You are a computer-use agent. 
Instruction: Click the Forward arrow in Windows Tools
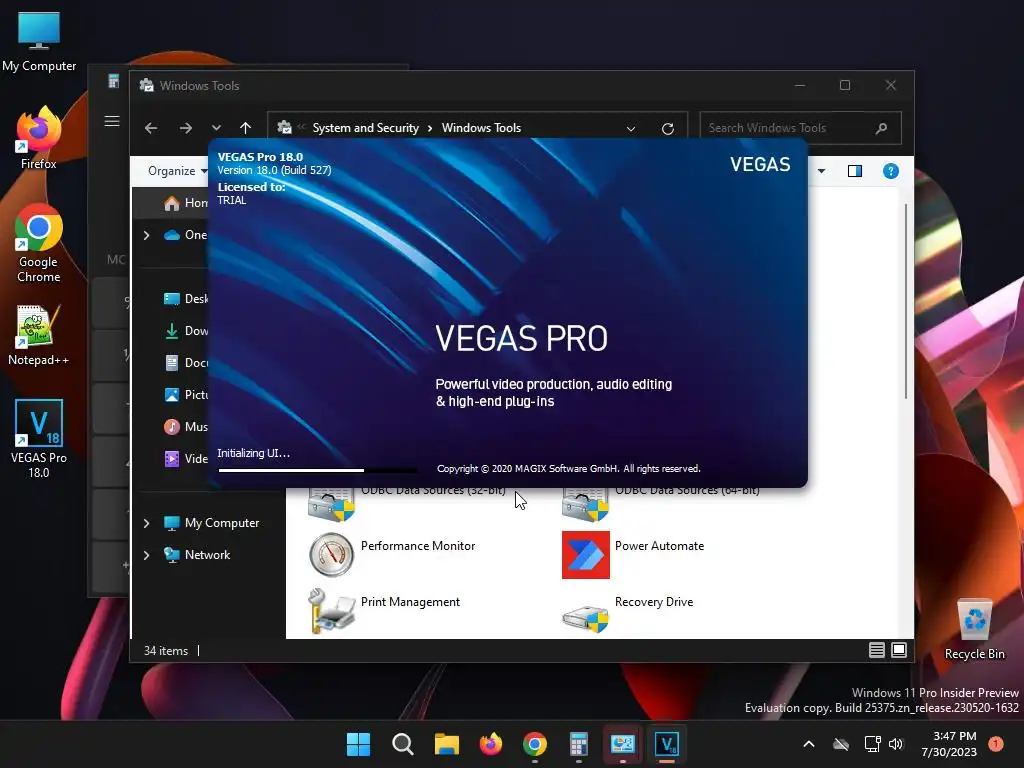pyautogui.click(x=185, y=128)
